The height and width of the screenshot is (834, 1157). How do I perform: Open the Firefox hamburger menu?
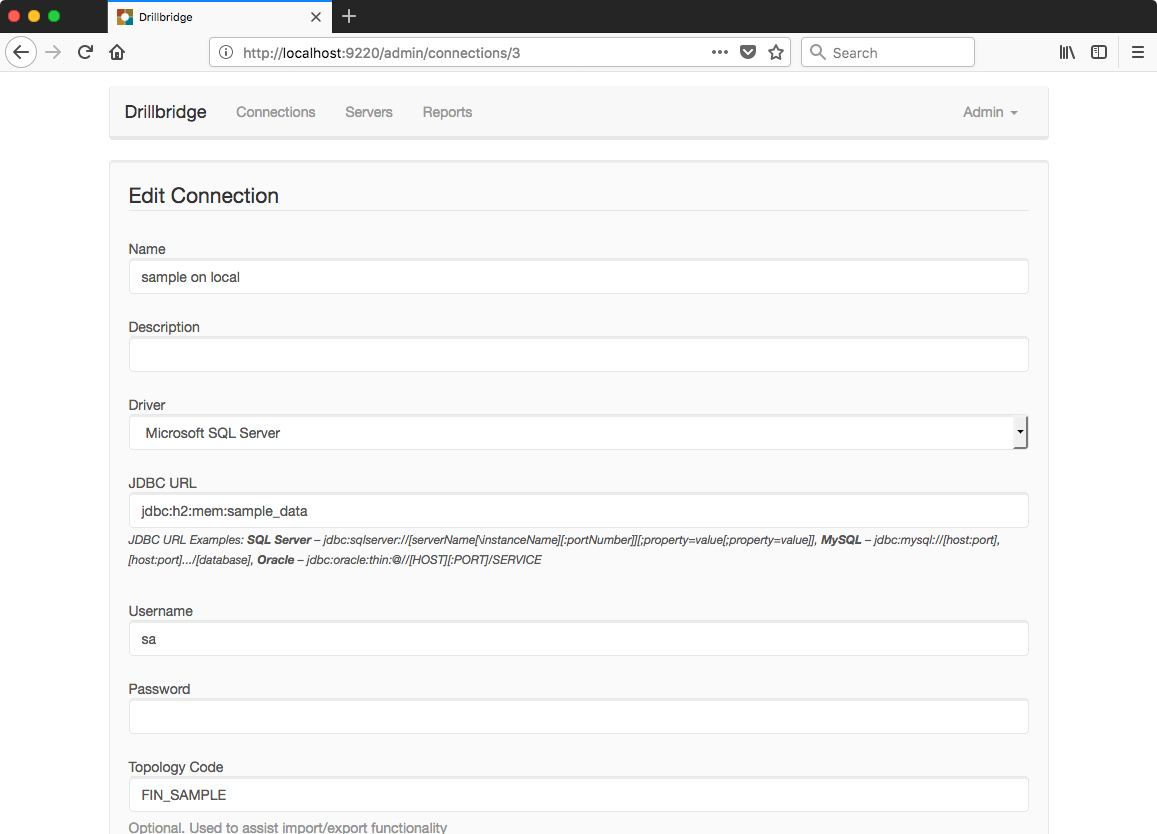tap(1138, 52)
